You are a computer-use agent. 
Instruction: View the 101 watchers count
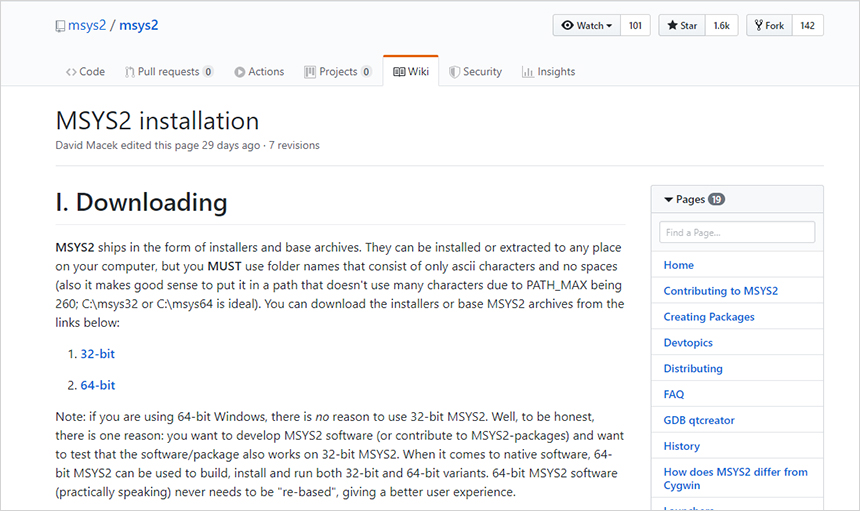pyautogui.click(x=635, y=25)
